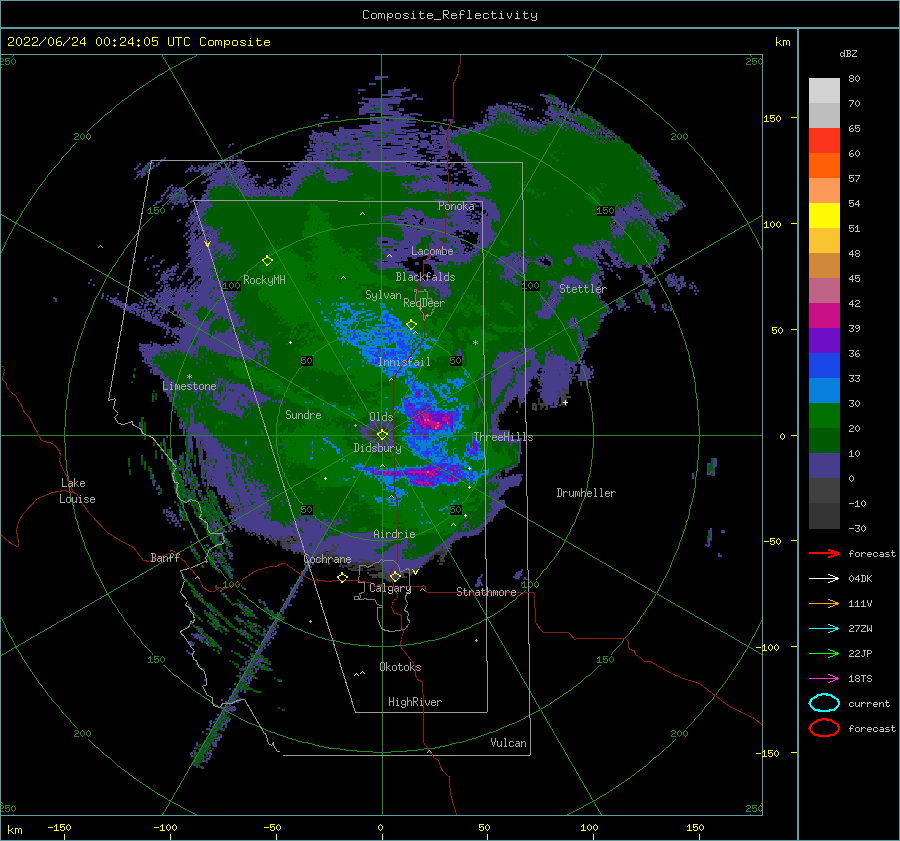
Task: Select the Blackfalds town label
Action: (425, 277)
